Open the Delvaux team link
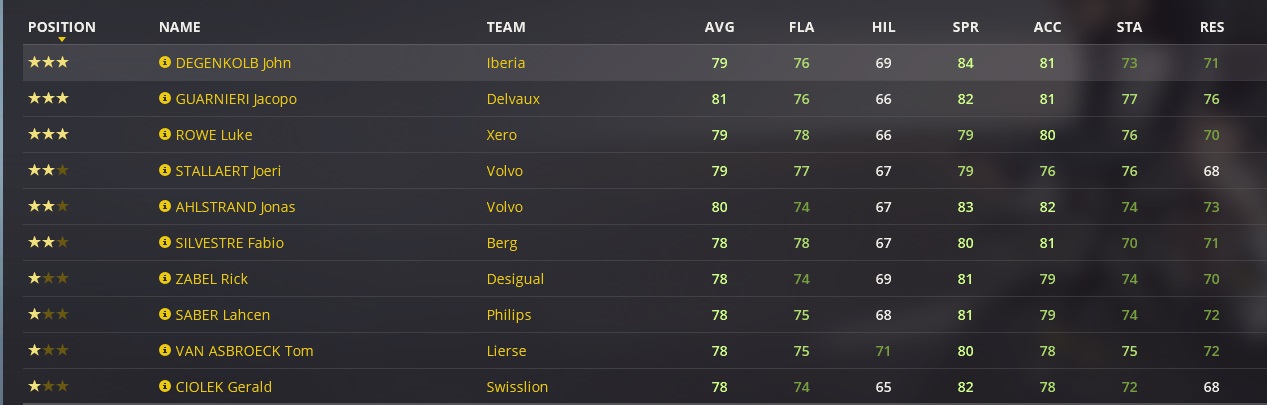1267x405 pixels. [x=513, y=99]
